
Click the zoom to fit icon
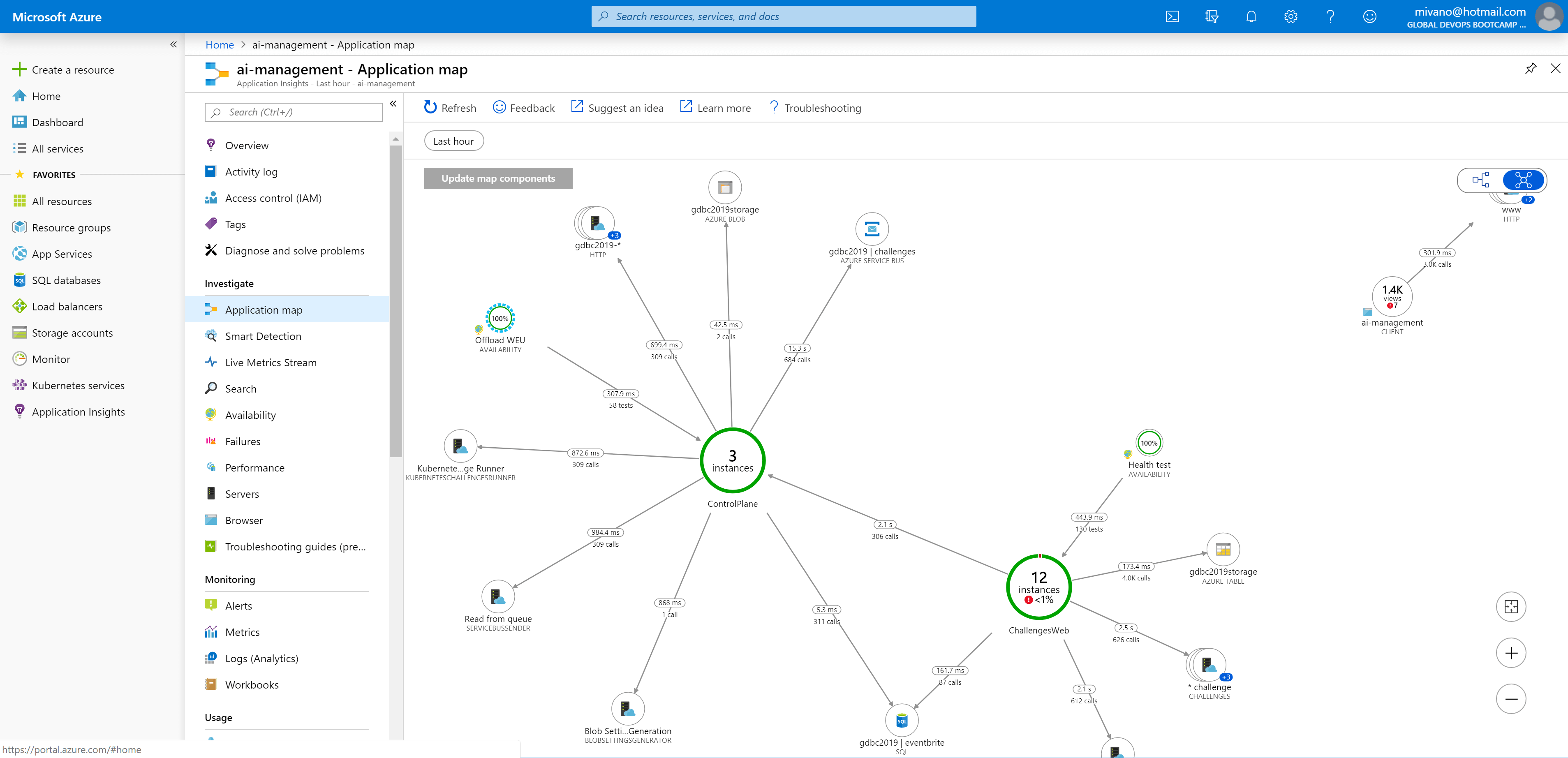[1511, 606]
